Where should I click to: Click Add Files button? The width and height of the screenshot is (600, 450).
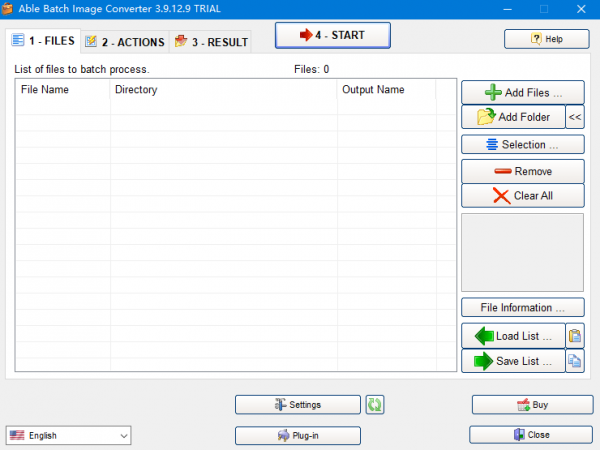[x=523, y=92]
